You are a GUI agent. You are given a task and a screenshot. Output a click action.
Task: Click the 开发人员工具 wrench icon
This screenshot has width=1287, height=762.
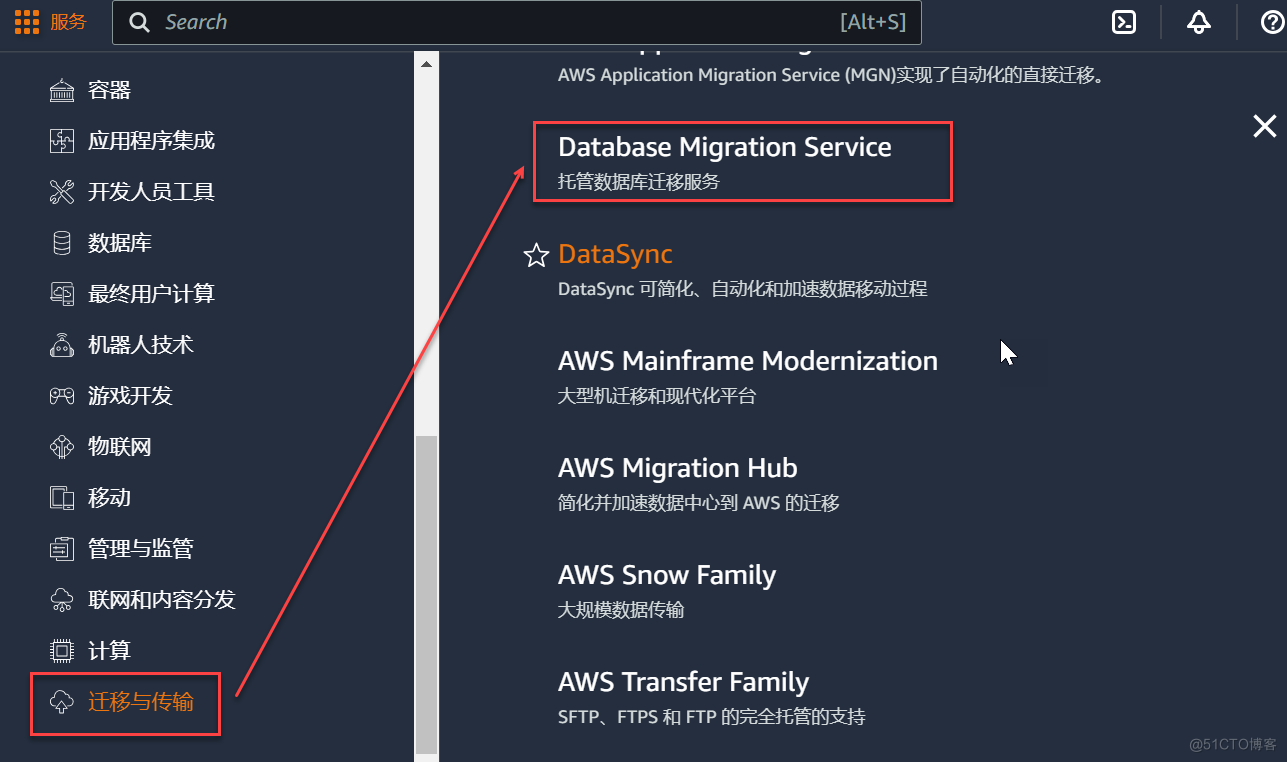point(62,192)
